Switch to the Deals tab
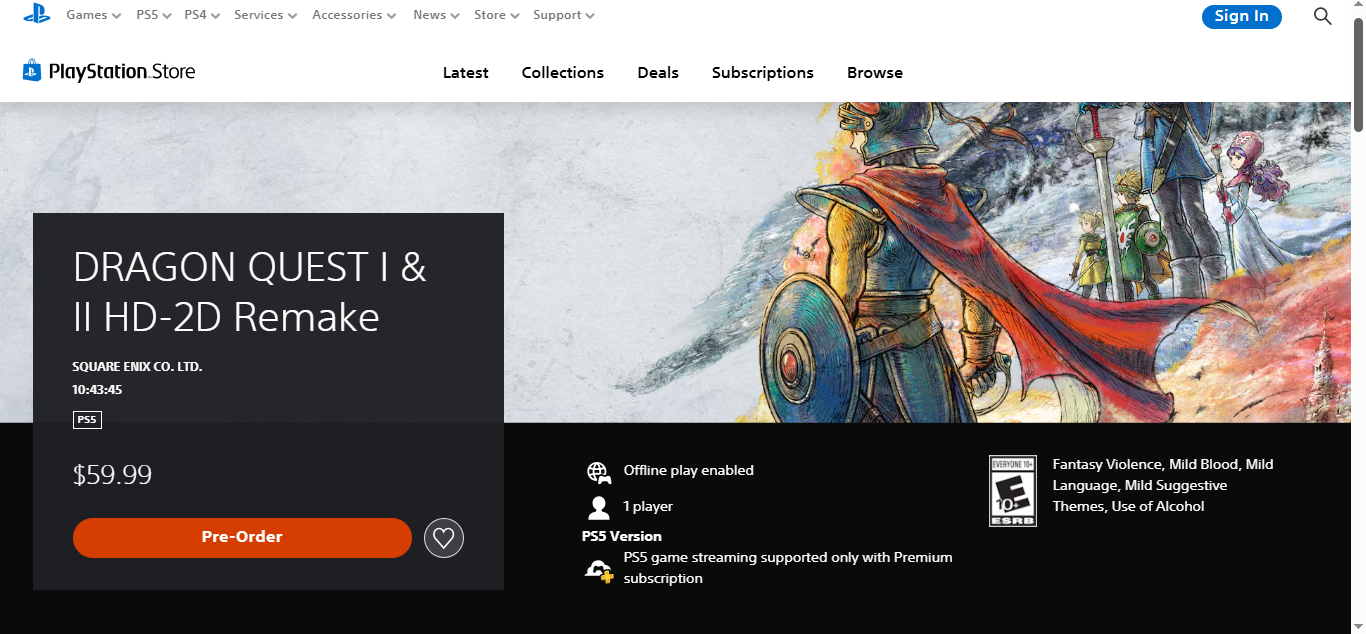1366x634 pixels. pyautogui.click(x=658, y=73)
